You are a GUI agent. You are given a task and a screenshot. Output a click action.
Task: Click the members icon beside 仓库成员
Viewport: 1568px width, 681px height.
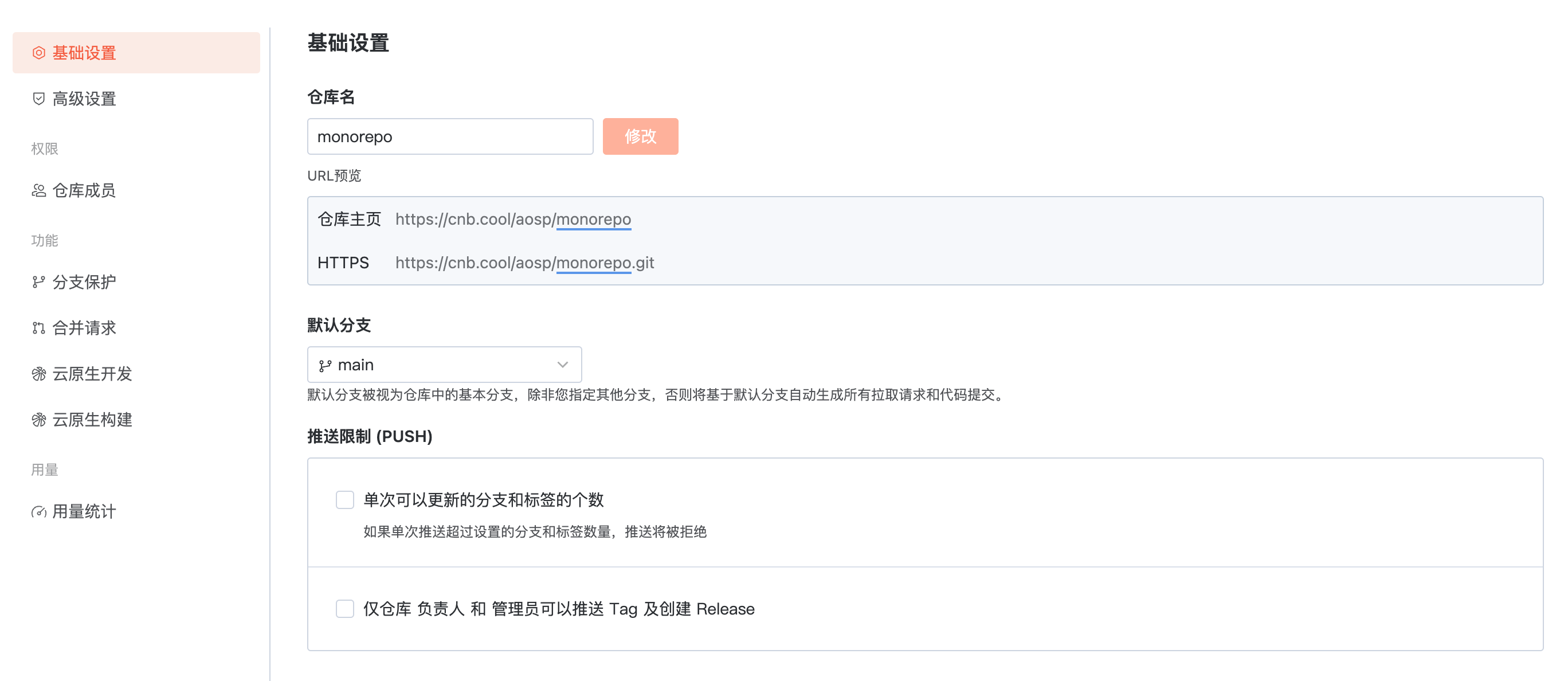pos(39,190)
